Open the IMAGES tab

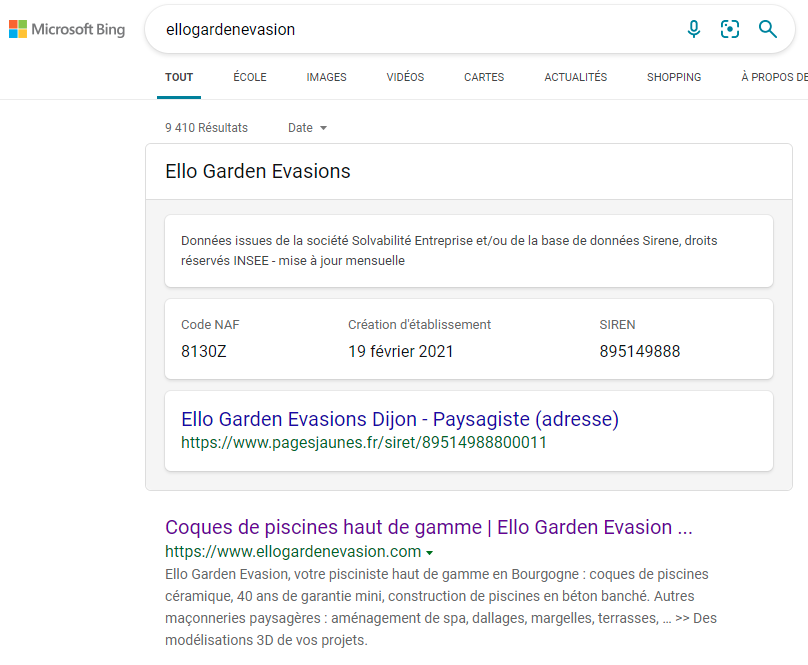pyautogui.click(x=326, y=77)
